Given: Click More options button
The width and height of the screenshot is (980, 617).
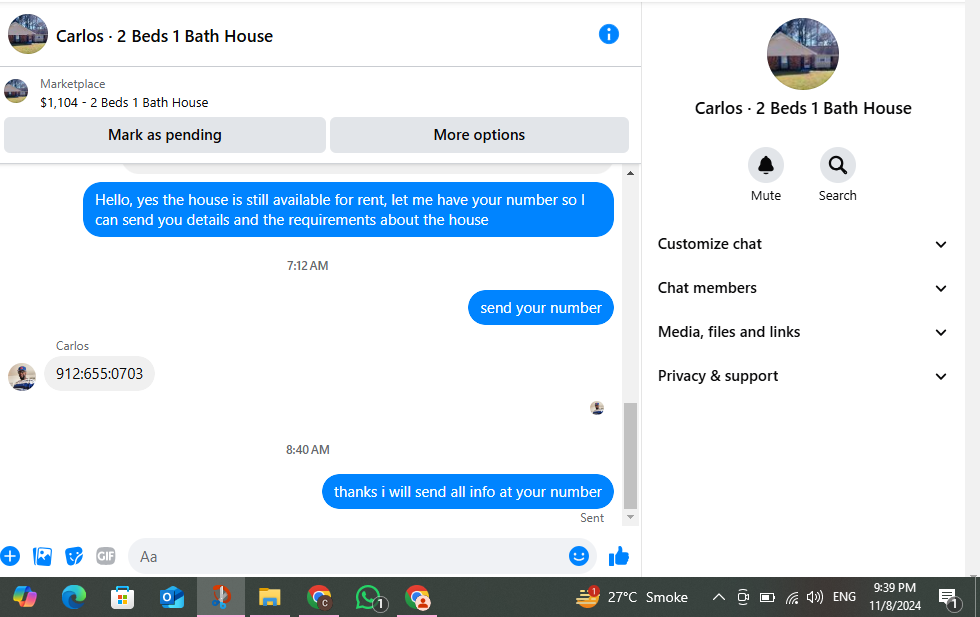Looking at the screenshot, I should click(x=479, y=135).
